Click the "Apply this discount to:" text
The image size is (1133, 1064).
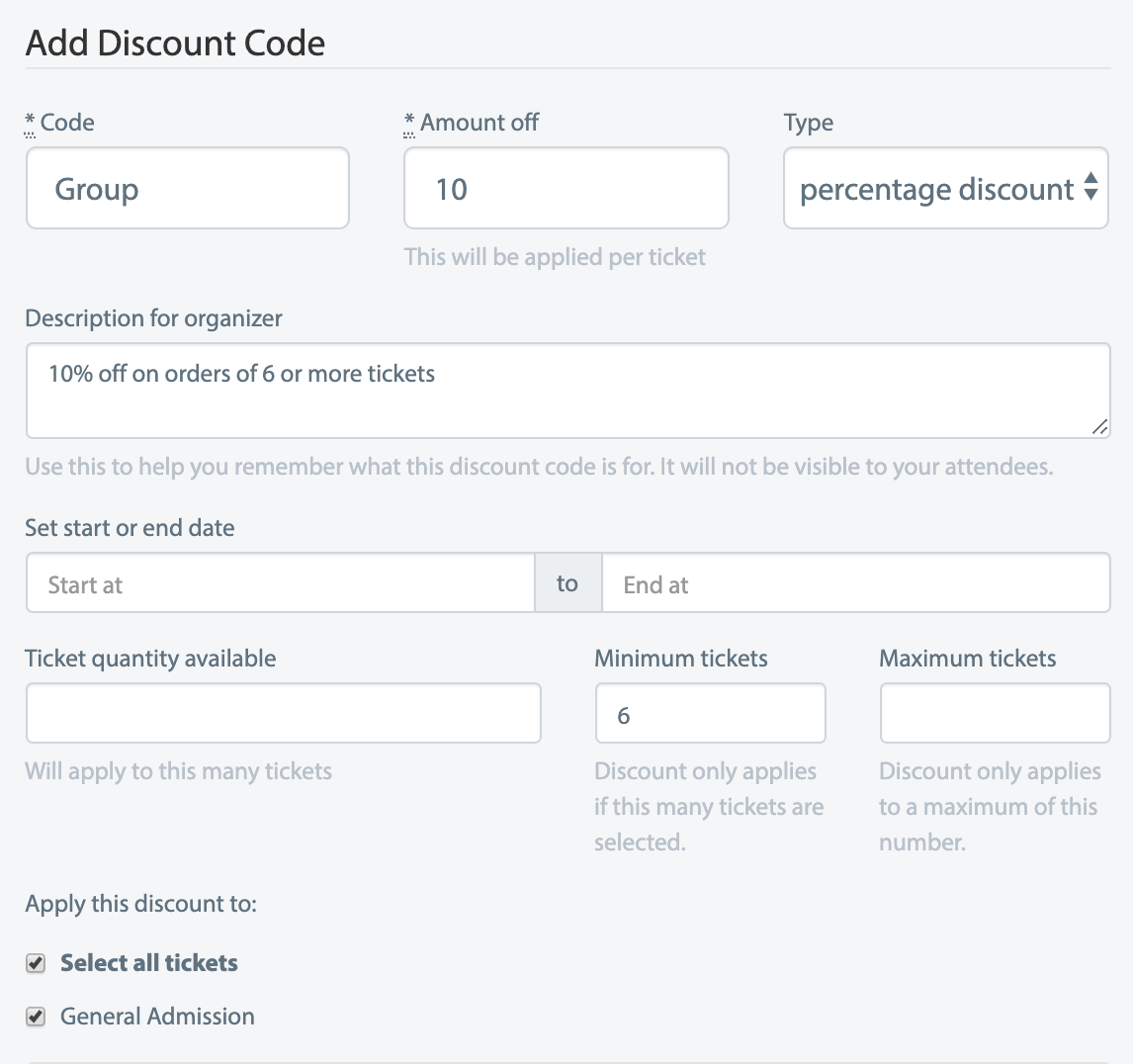[x=140, y=904]
